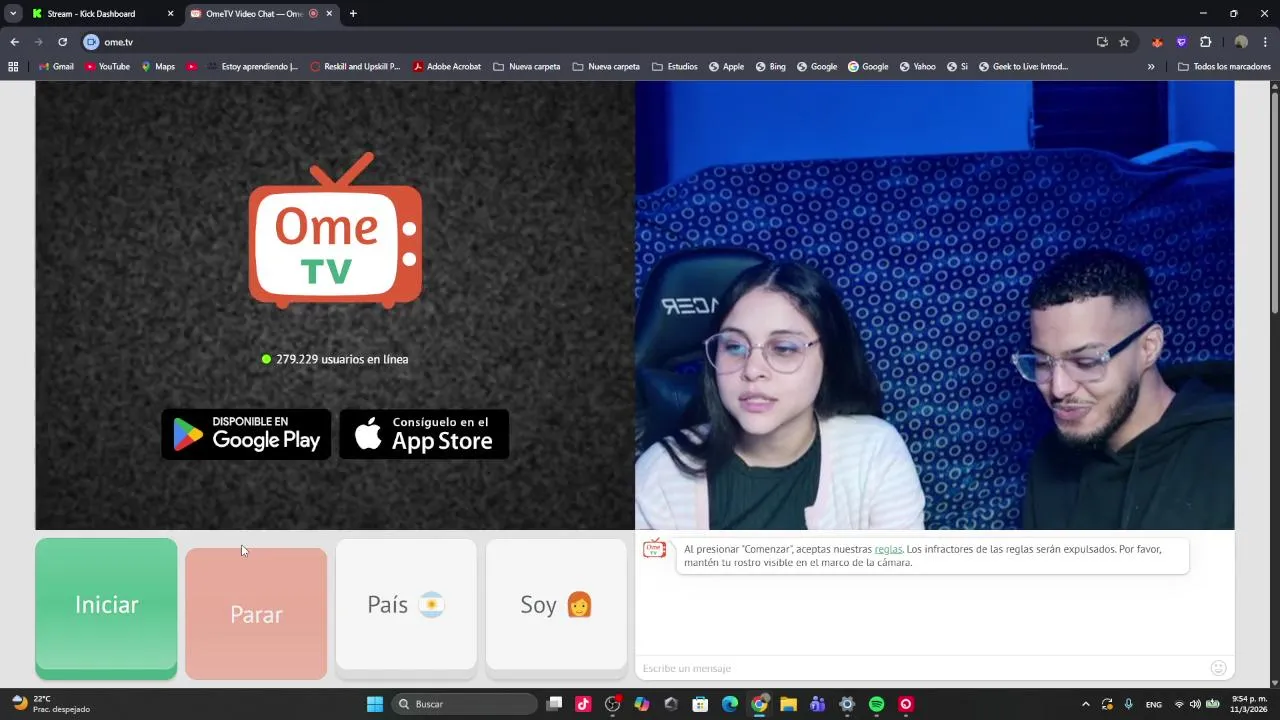The width and height of the screenshot is (1280, 720).
Task: Open Microsoft Edge from the taskbar
Action: click(730, 704)
